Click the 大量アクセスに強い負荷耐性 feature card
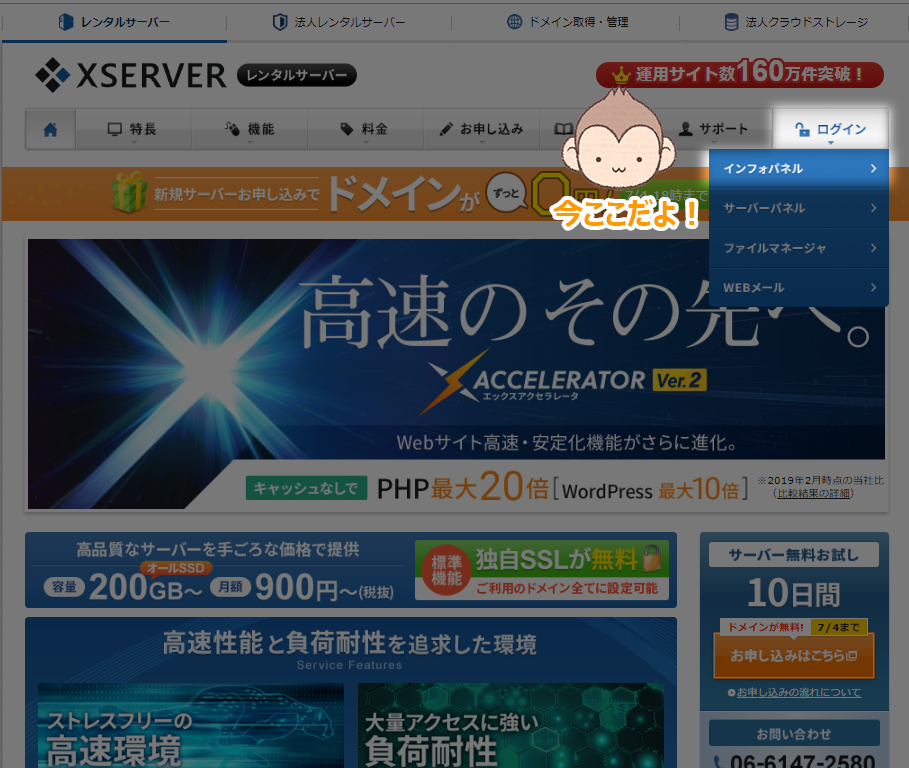 (511, 725)
